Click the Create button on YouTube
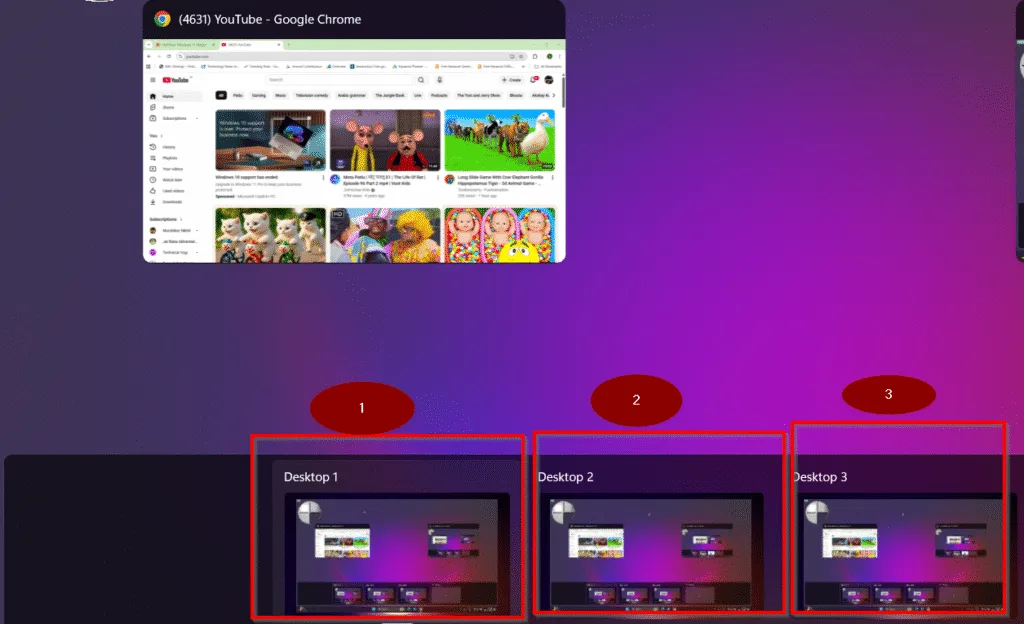Image resolution: width=1024 pixels, height=624 pixels. click(x=511, y=79)
